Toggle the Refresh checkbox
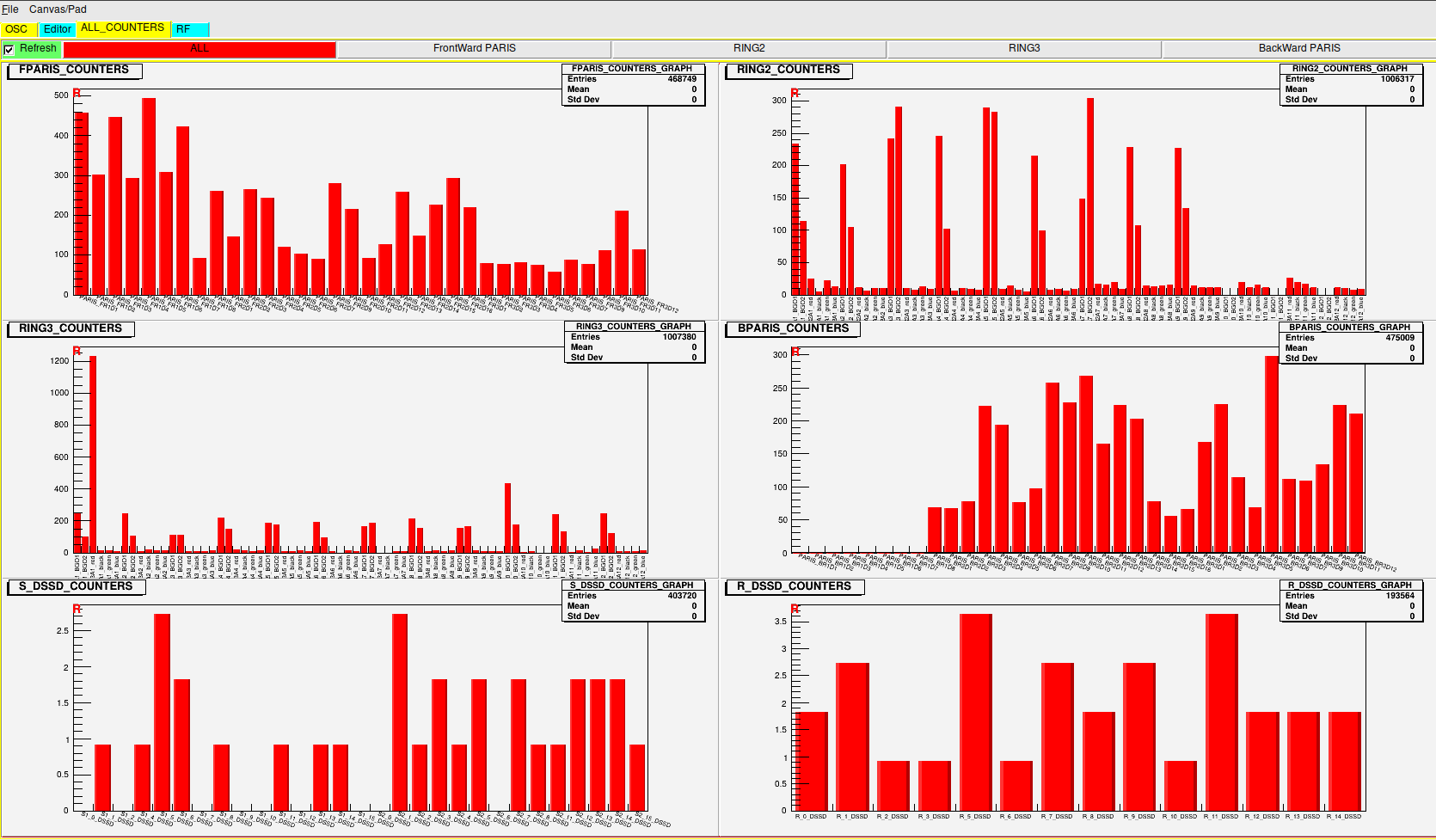The width and height of the screenshot is (1436, 840). [9, 50]
